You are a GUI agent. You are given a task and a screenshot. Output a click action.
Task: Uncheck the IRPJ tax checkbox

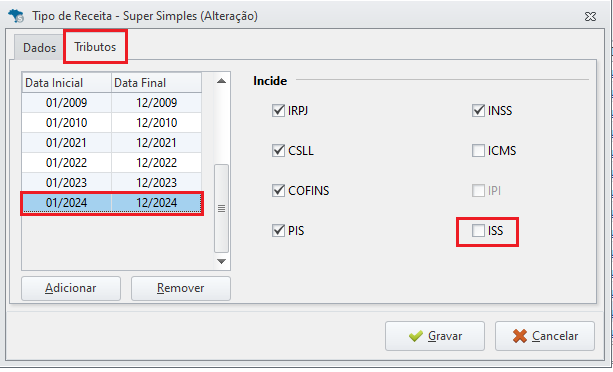278,111
